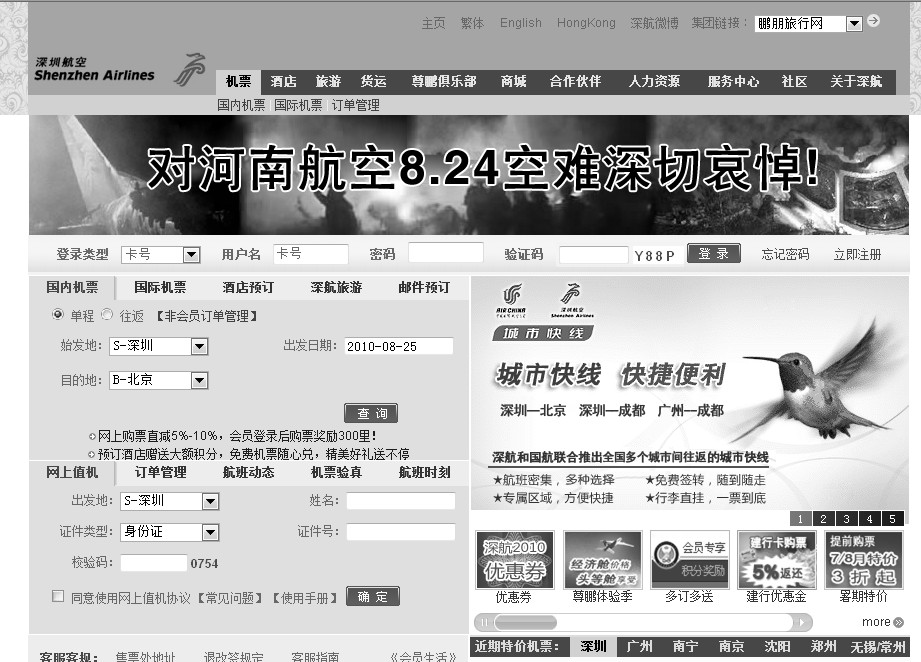
Task: Show banner slide 2
Action: (x=823, y=519)
